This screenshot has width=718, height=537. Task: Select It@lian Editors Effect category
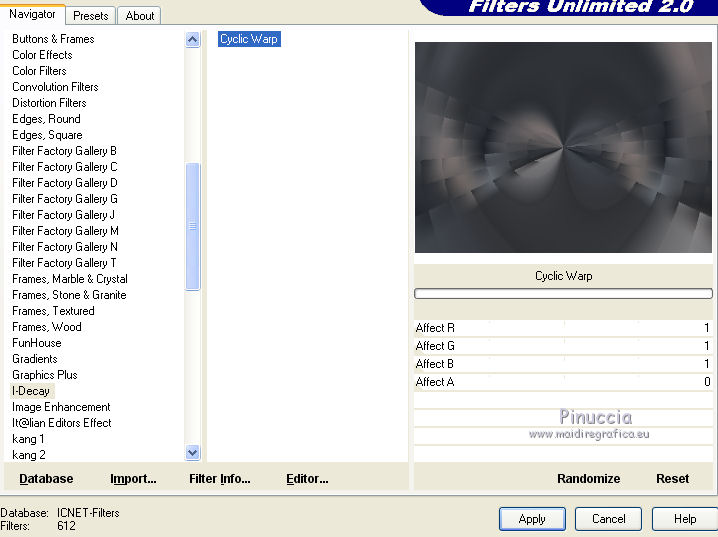click(62, 423)
